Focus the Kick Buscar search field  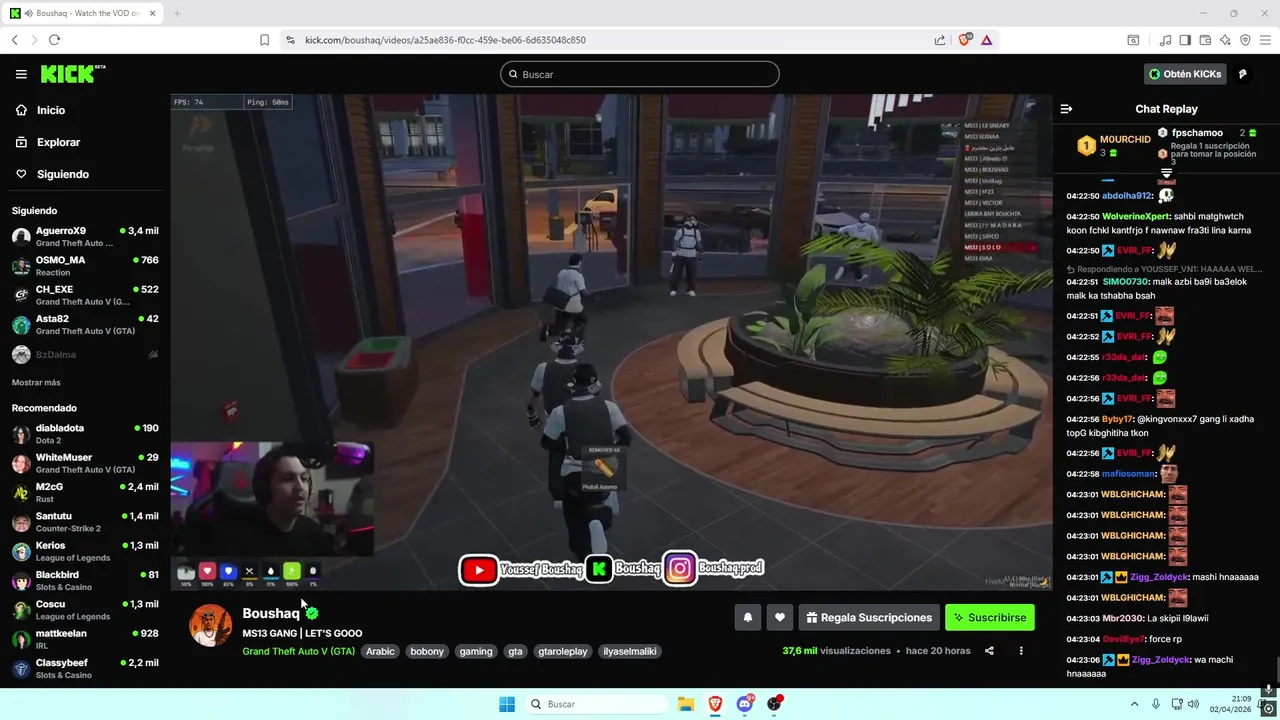(x=640, y=74)
